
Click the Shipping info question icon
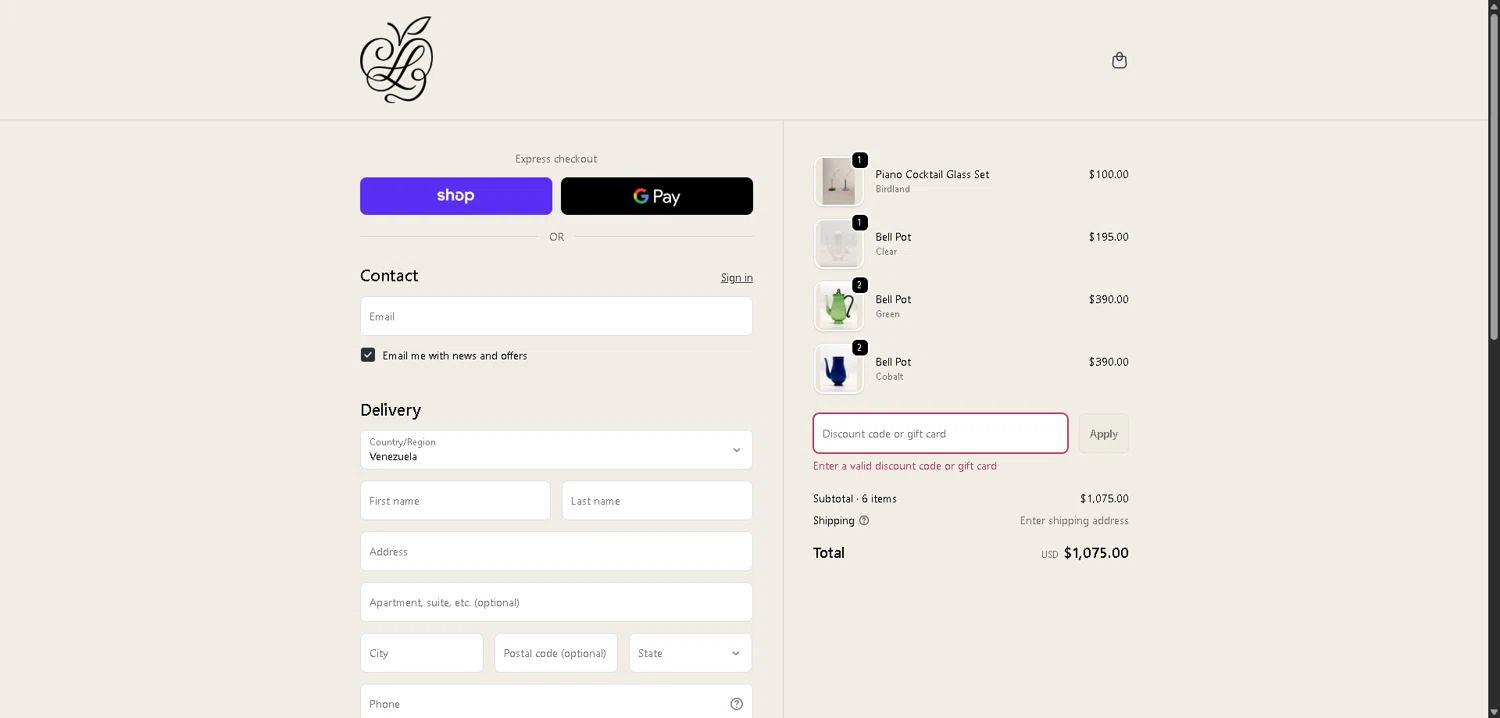point(864,521)
